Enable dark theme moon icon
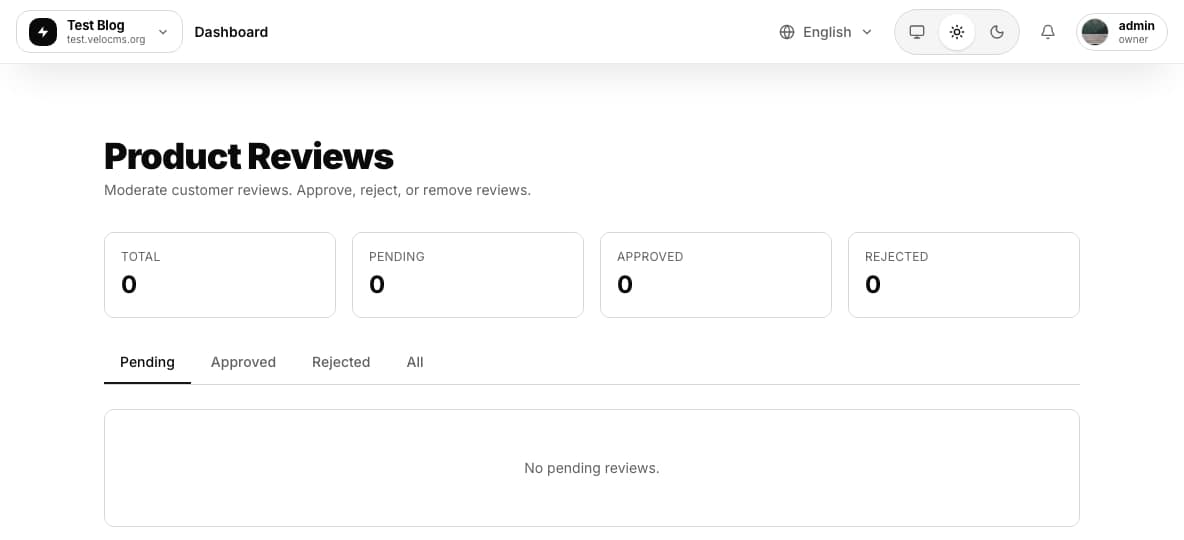Viewport: 1184px width, 540px height. coord(997,32)
